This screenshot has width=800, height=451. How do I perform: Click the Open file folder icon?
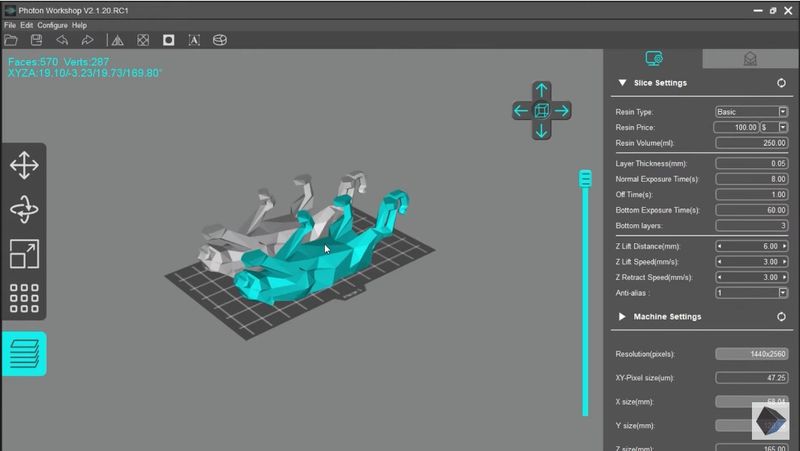click(11, 40)
